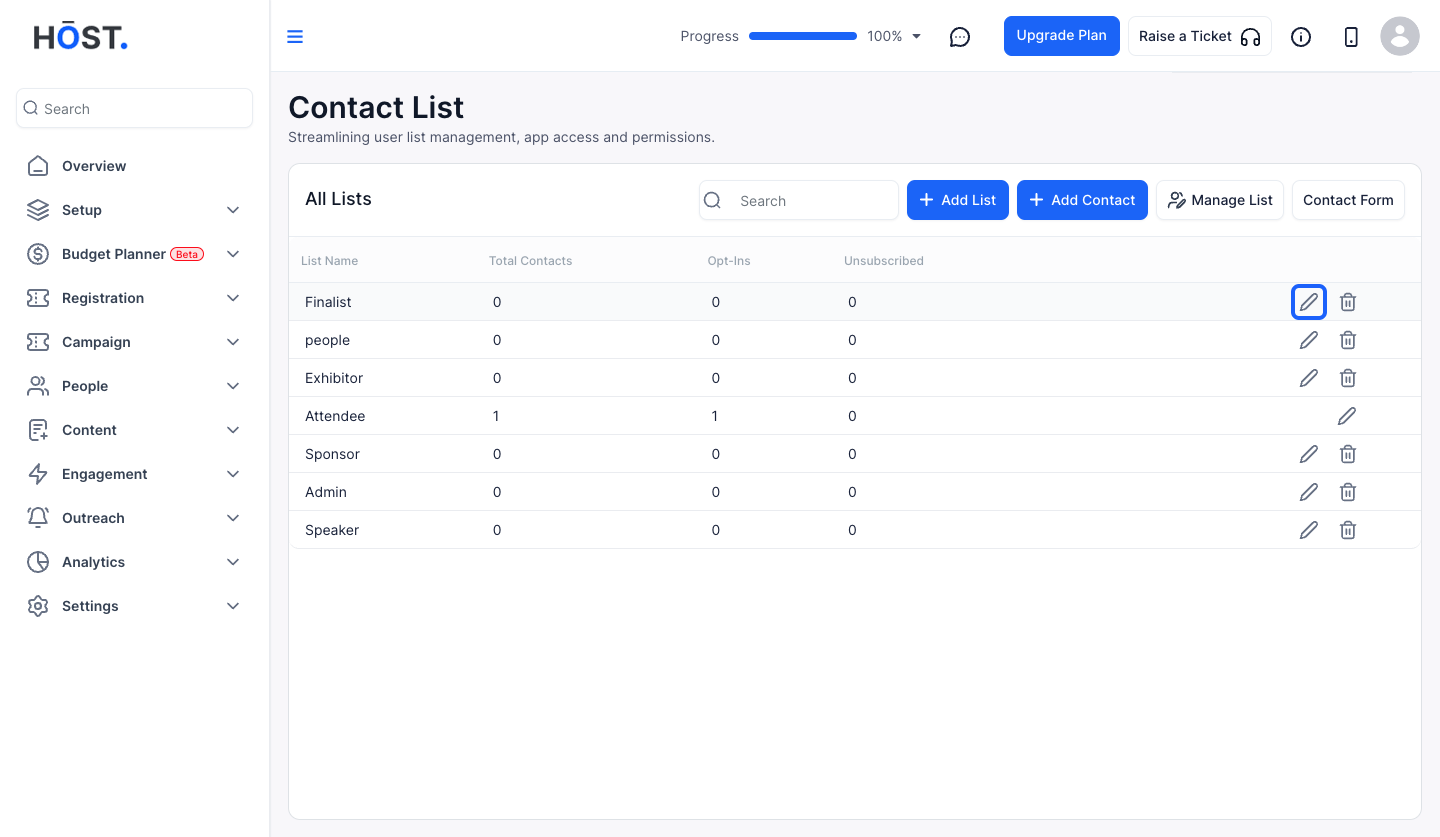1440x837 pixels.
Task: Click the All Lists search magnifier icon
Action: point(712,200)
